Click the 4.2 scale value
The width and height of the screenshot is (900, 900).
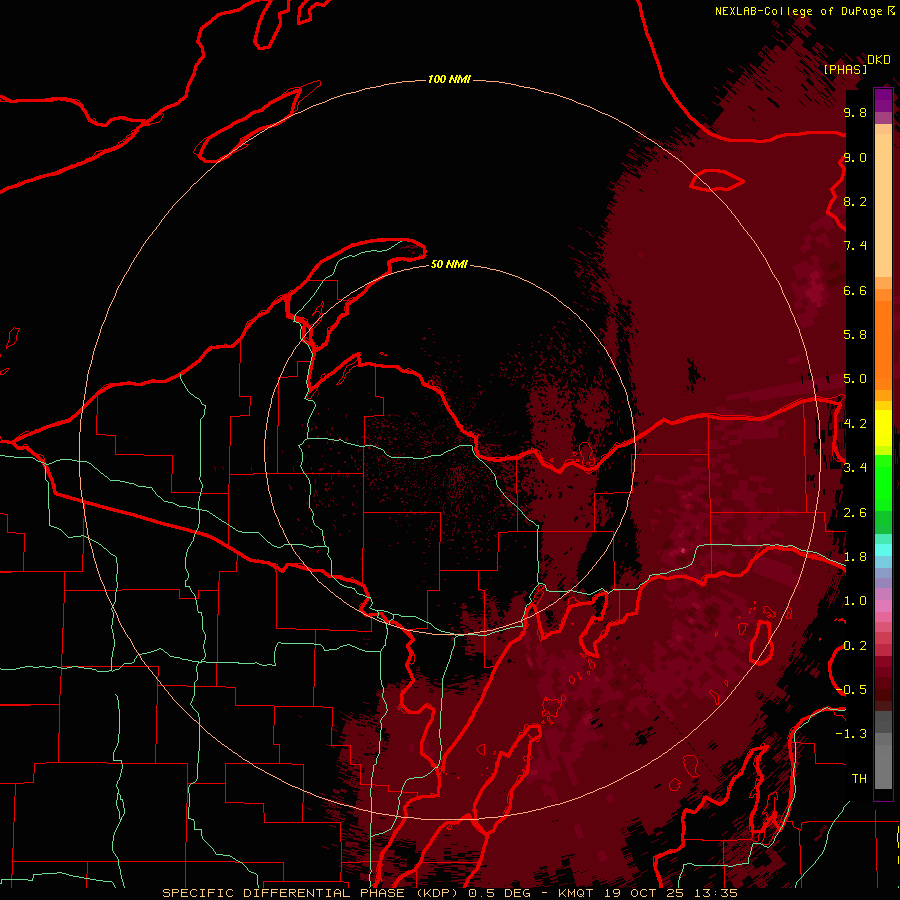pyautogui.click(x=855, y=424)
